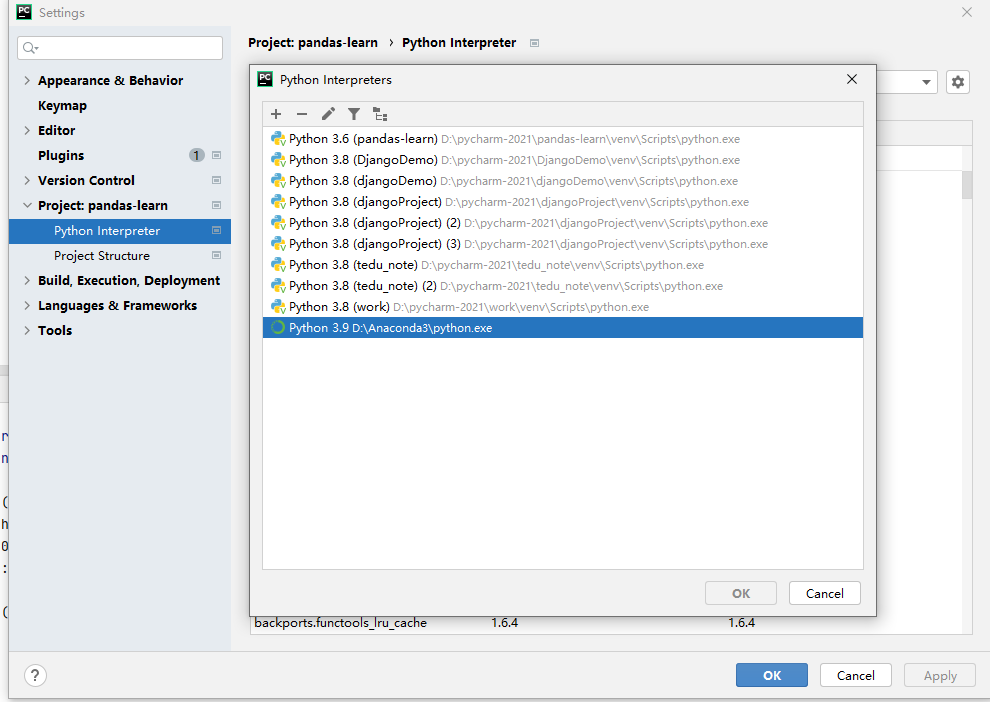Click OK in Python Interpreters dialog

click(x=741, y=593)
